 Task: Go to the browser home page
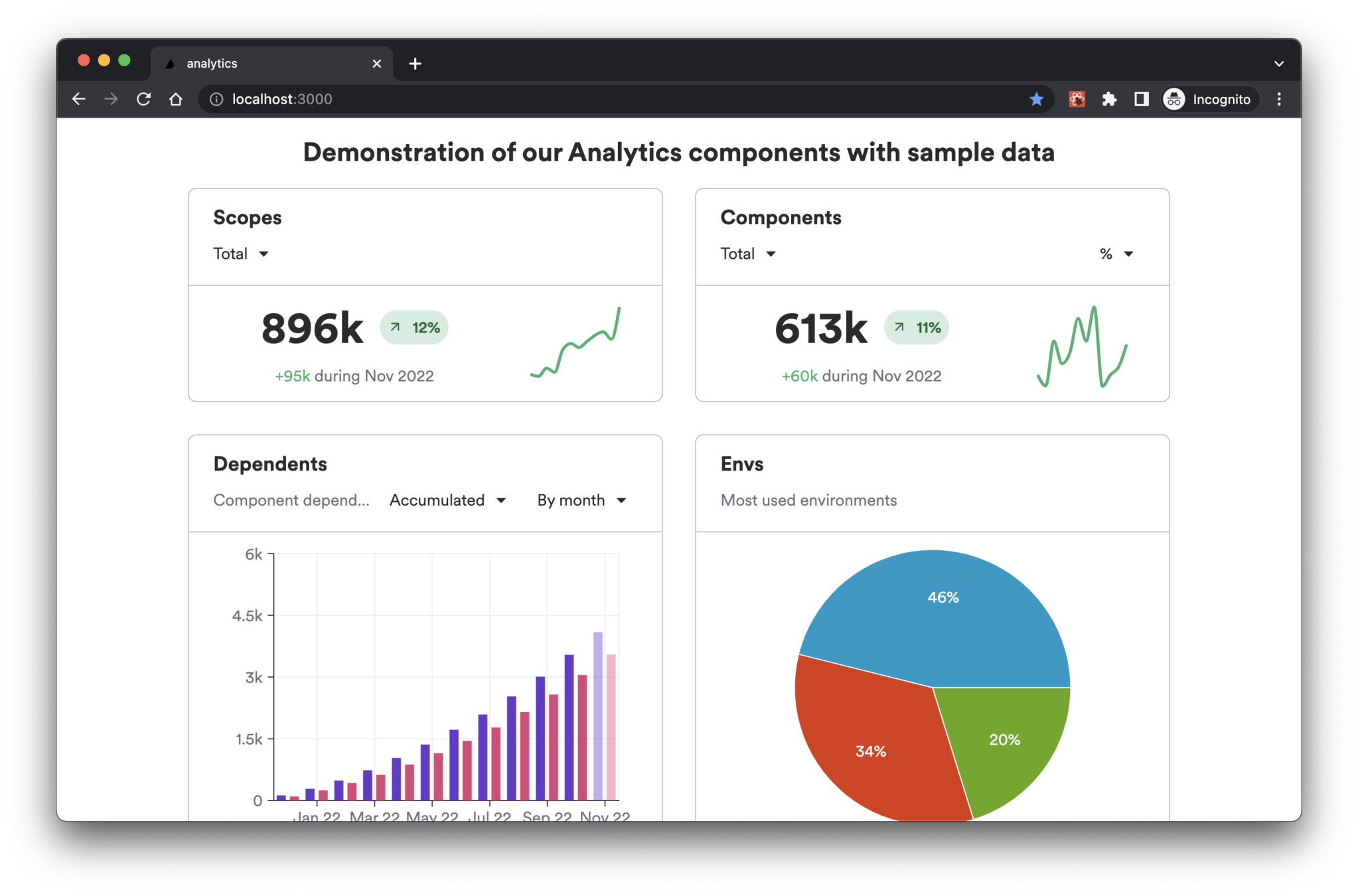[x=176, y=99]
